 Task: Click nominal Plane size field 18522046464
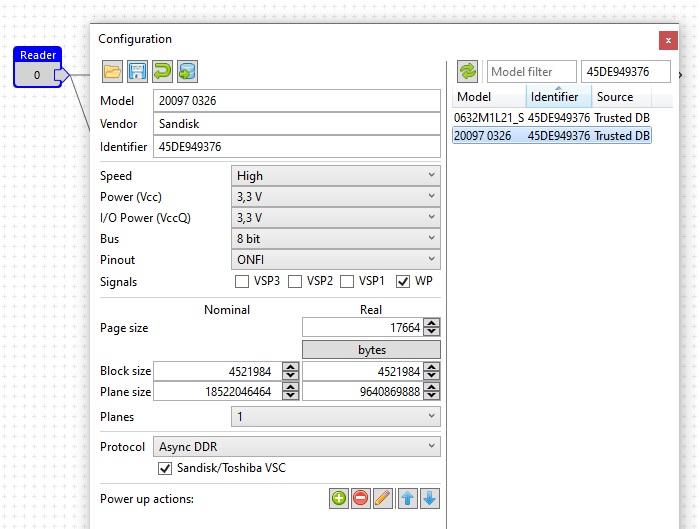218,392
